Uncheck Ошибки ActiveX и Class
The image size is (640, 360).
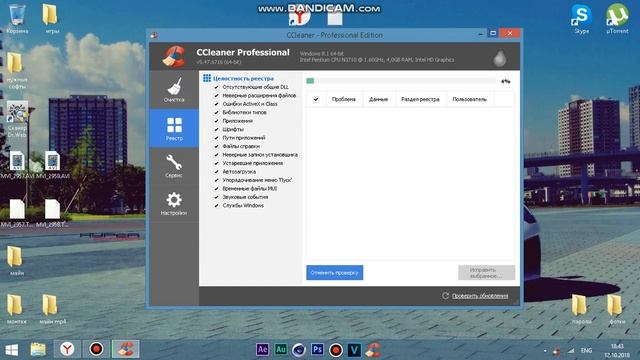click(216, 104)
